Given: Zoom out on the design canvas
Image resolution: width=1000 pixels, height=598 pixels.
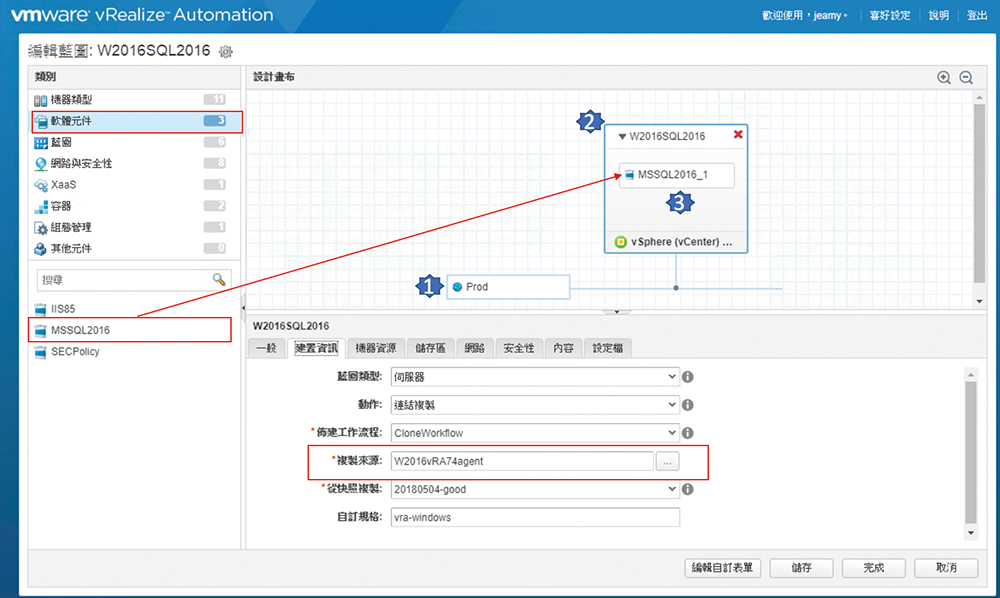Looking at the screenshot, I should point(966,77).
